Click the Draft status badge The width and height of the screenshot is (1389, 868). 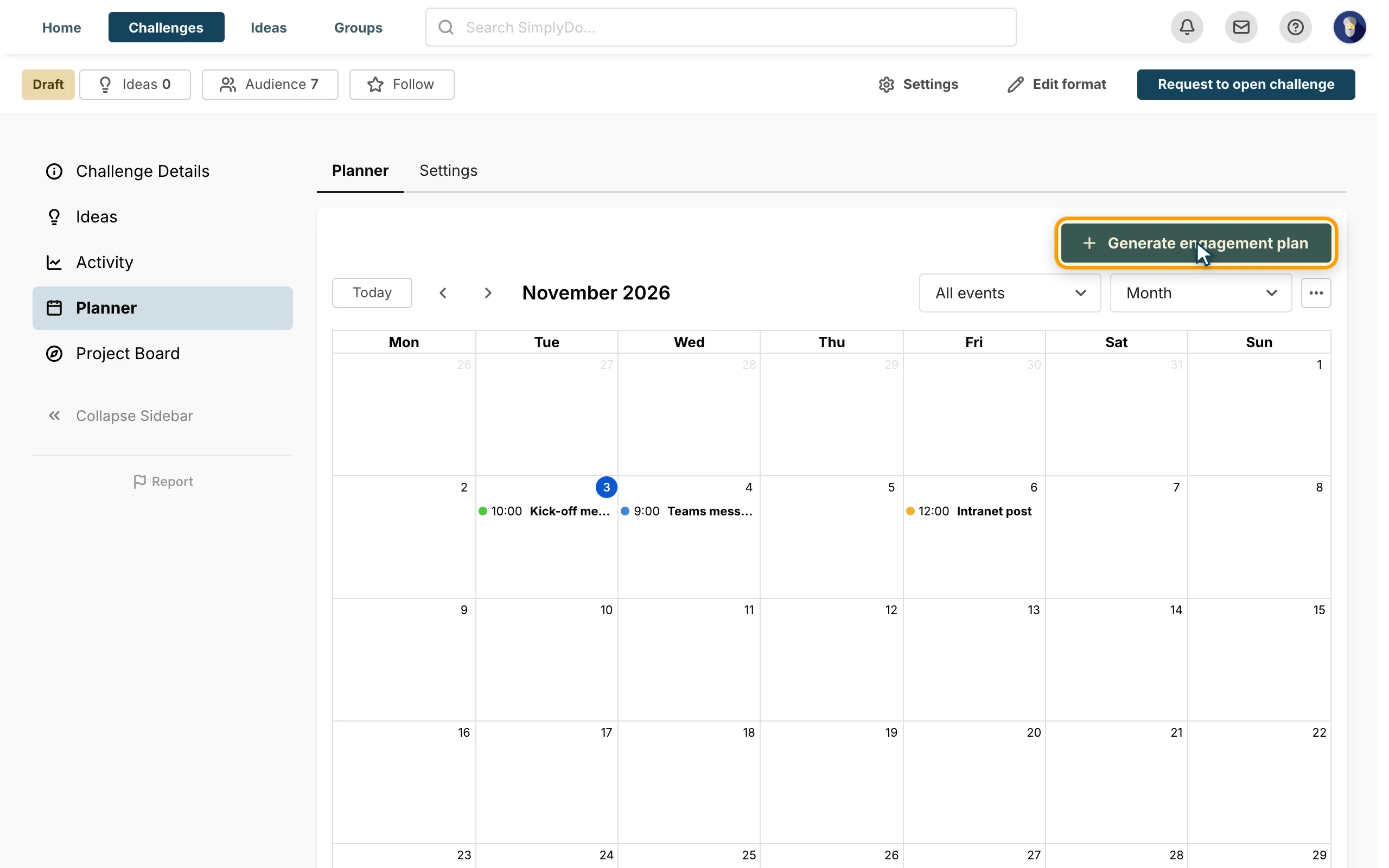coord(48,85)
